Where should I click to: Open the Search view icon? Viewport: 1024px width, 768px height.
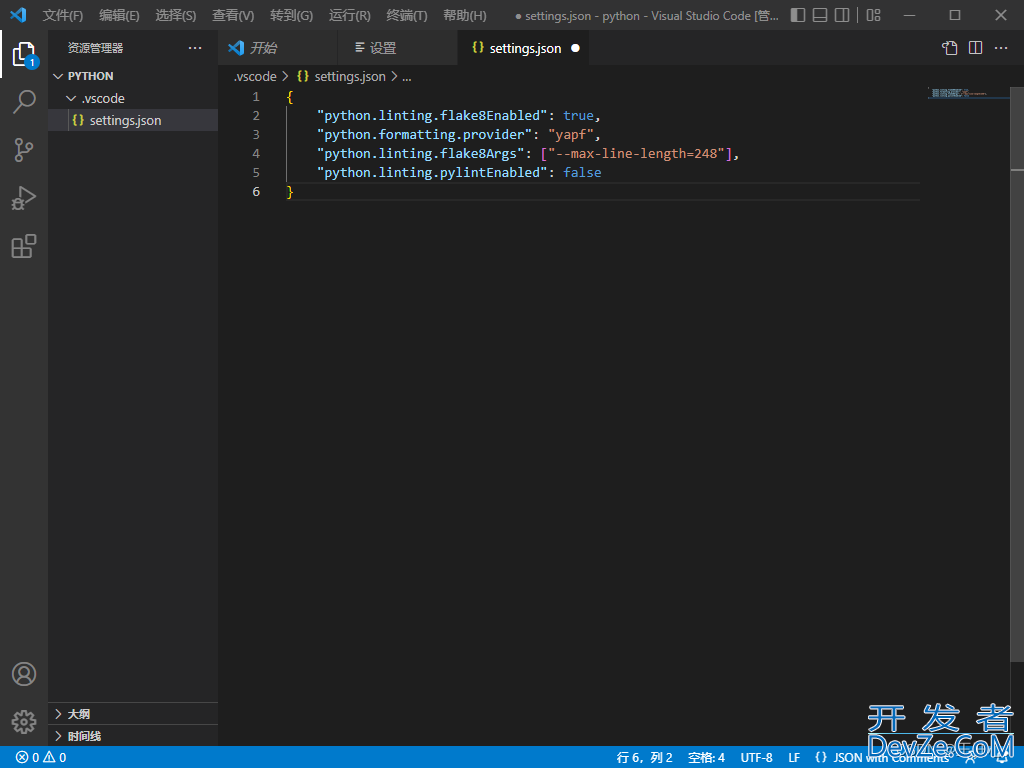24,102
